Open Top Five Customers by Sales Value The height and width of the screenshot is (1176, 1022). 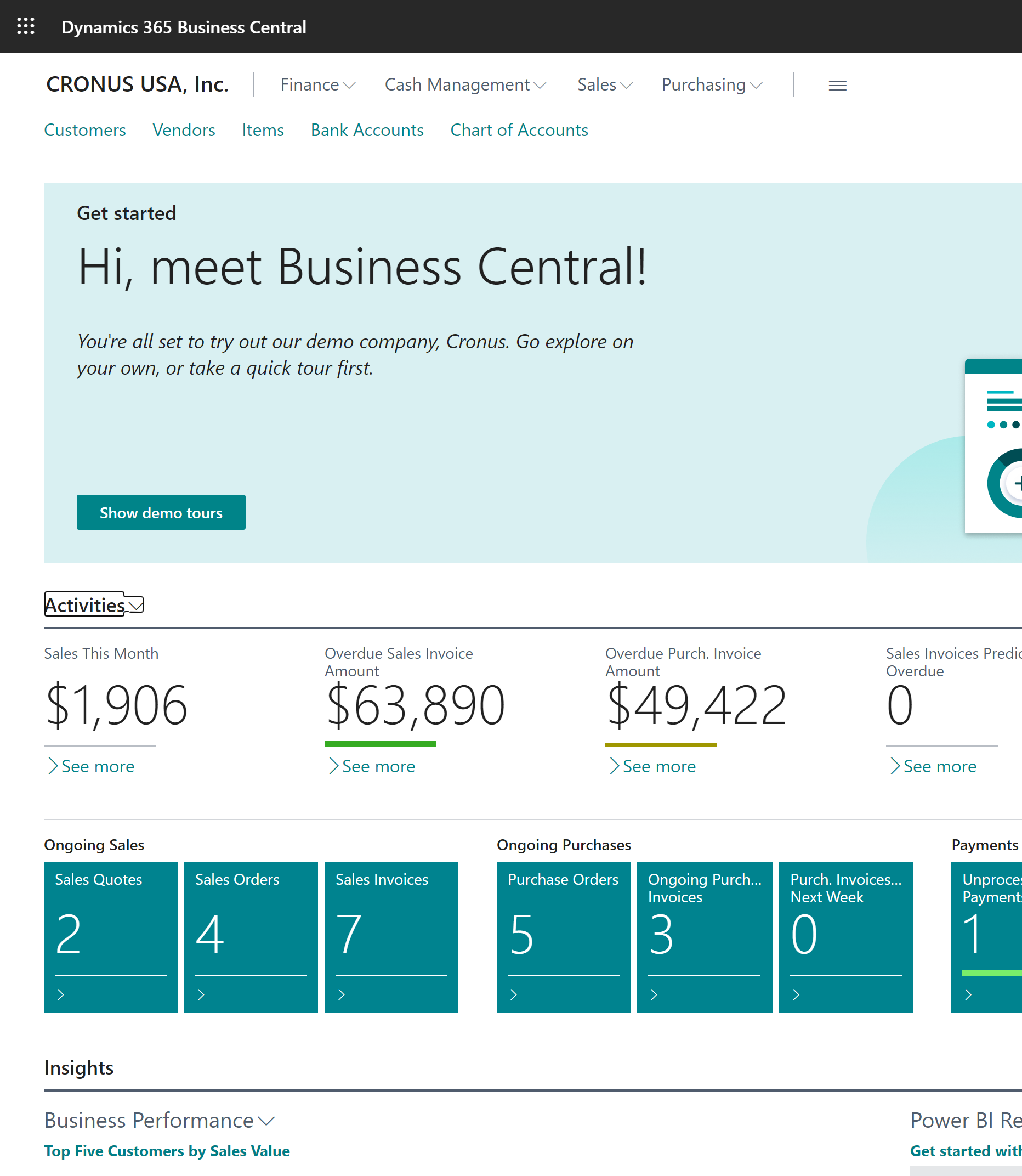click(167, 1151)
